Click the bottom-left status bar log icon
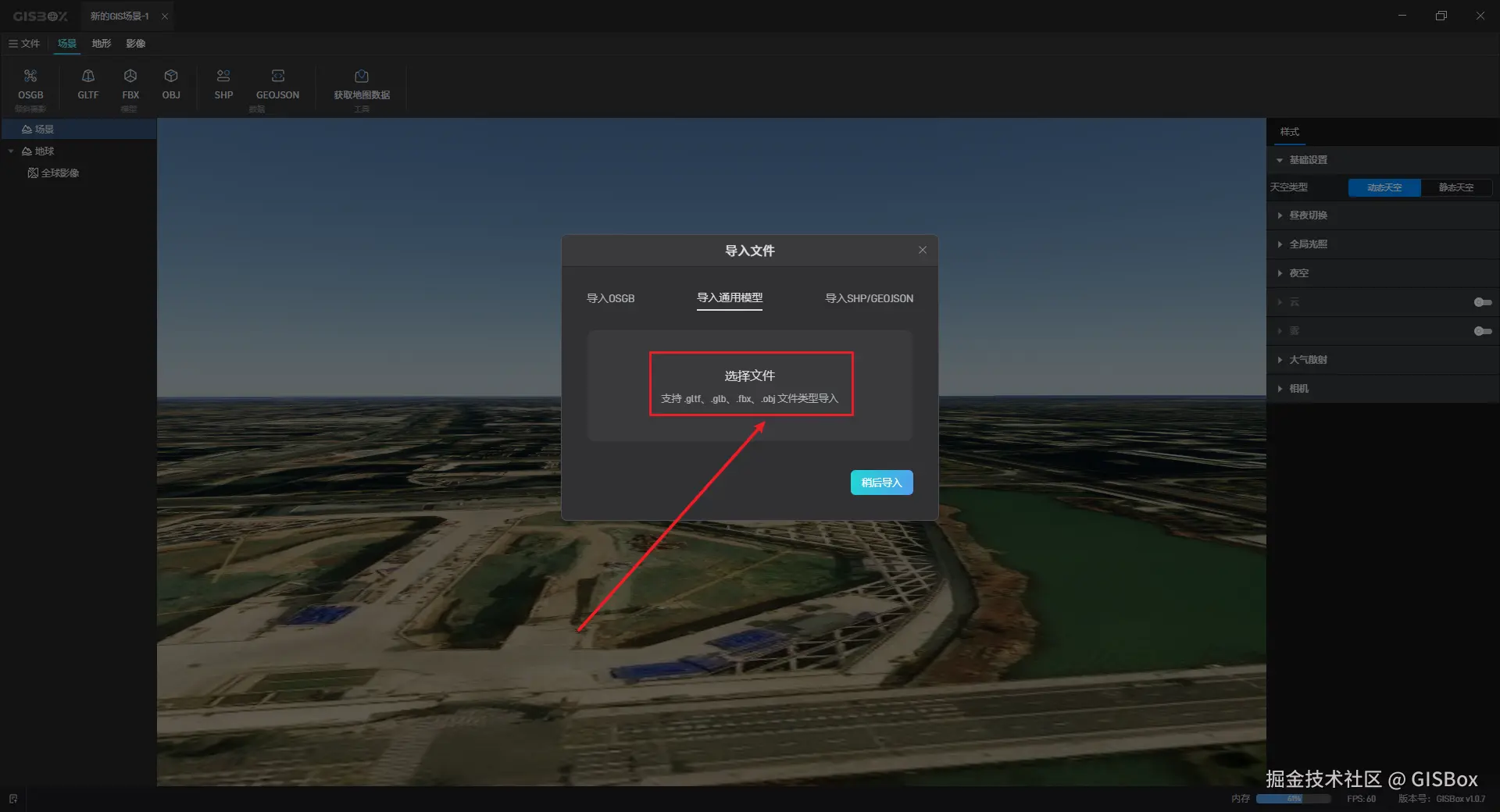Viewport: 1500px width, 812px height. click(x=13, y=799)
